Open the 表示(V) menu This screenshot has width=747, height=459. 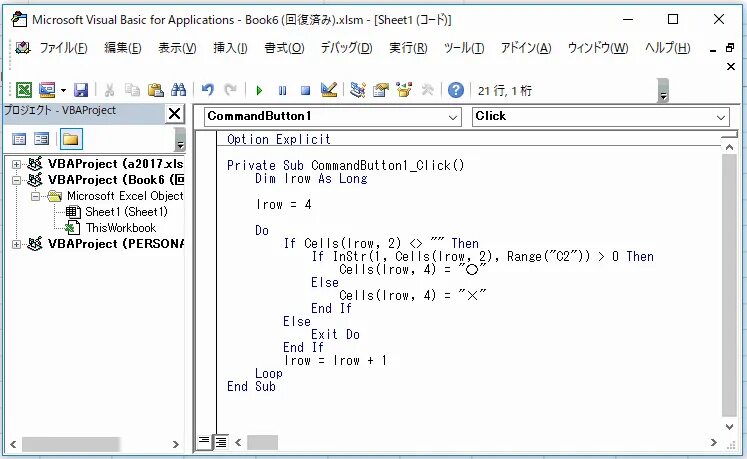click(x=177, y=48)
